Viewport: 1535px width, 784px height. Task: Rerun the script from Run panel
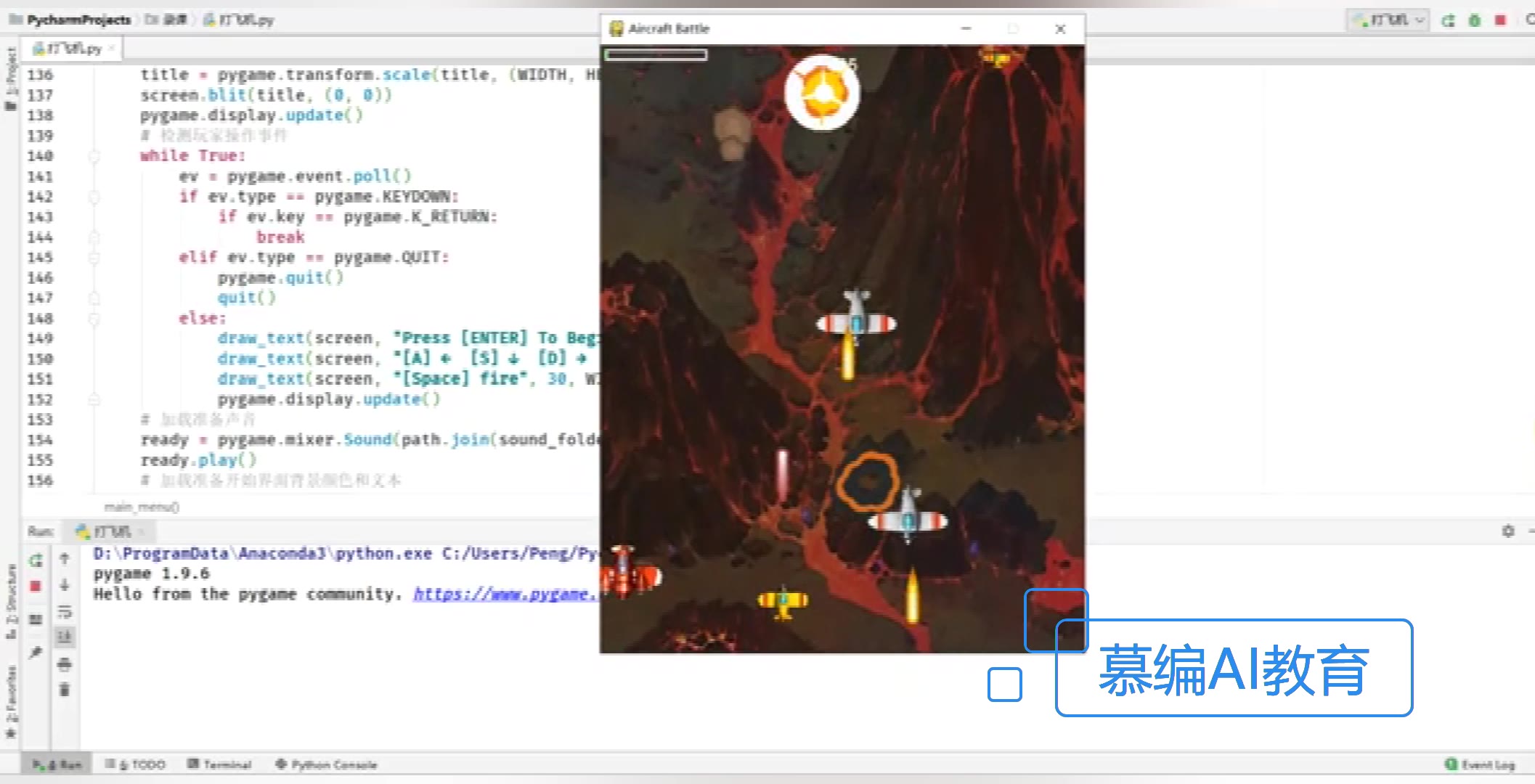[x=36, y=560]
